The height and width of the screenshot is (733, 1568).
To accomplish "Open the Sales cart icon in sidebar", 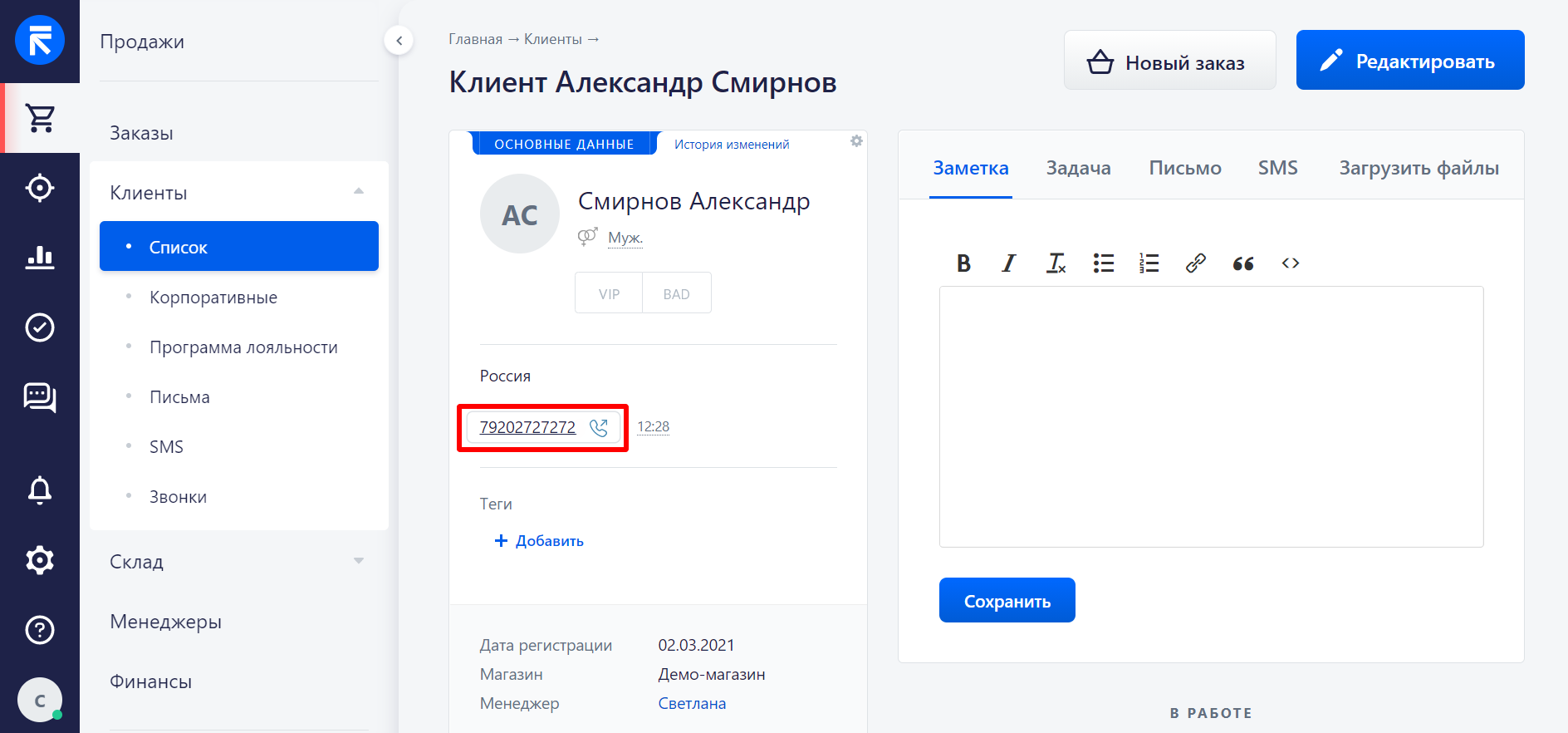I will coord(40,118).
